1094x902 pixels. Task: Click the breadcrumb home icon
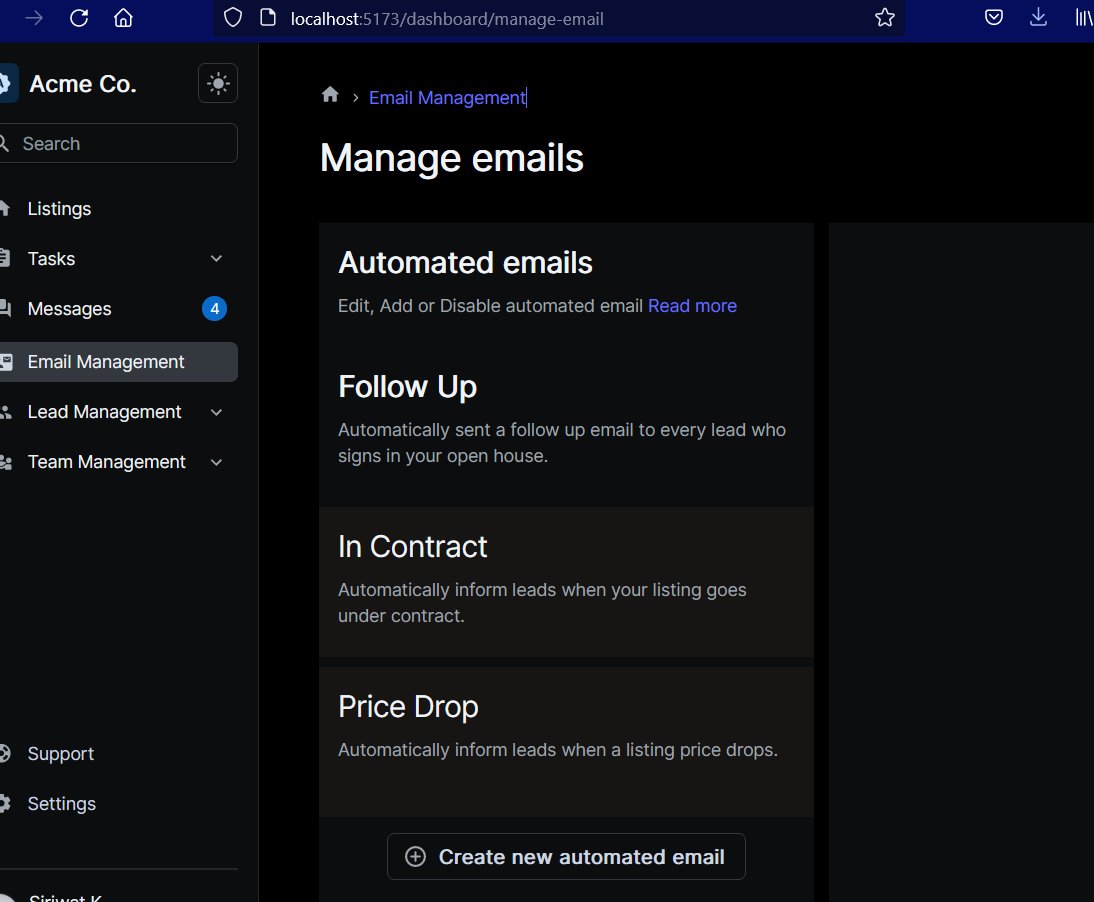click(x=330, y=95)
